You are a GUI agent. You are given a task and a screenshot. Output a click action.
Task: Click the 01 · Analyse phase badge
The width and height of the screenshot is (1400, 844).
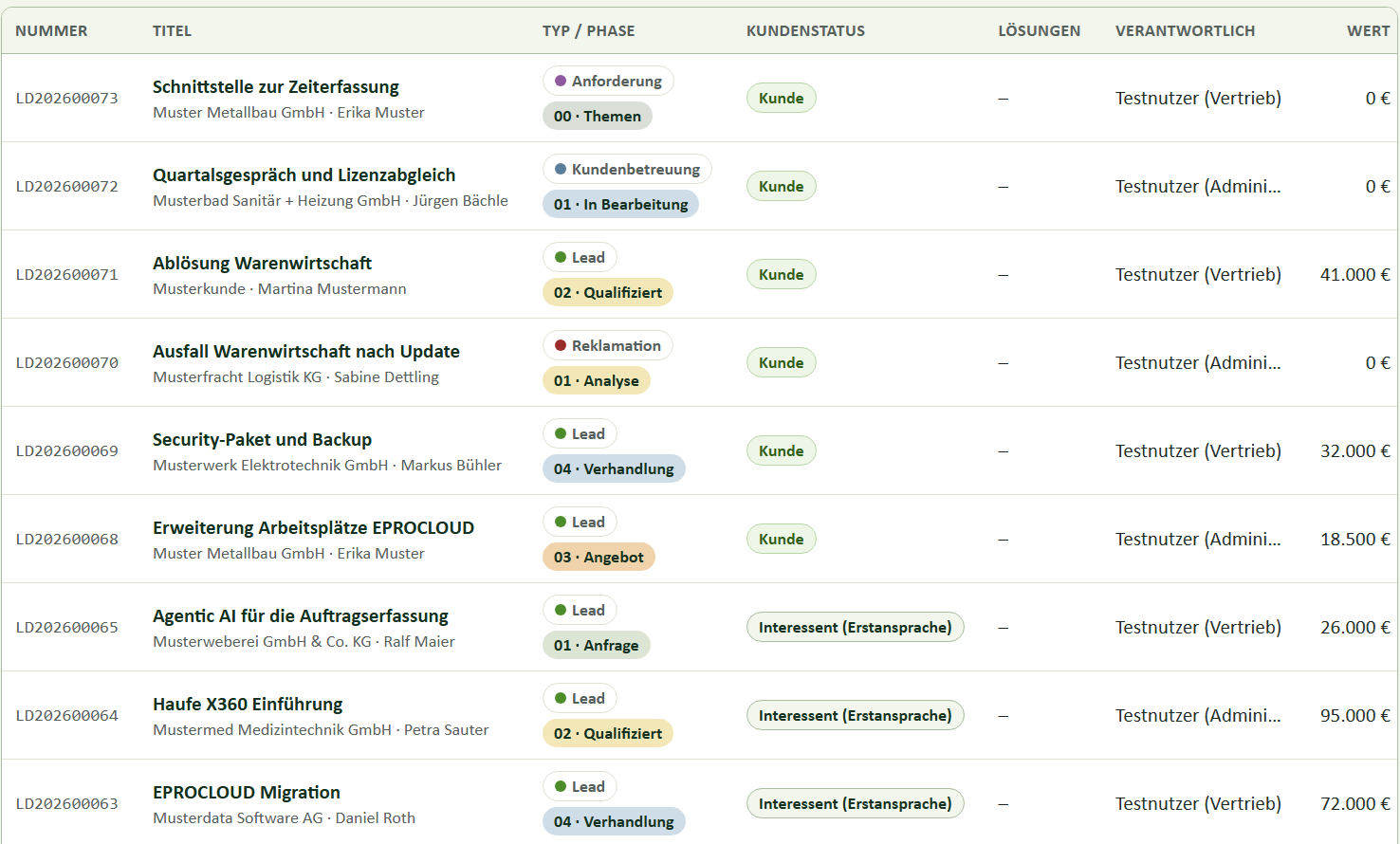[x=597, y=380]
